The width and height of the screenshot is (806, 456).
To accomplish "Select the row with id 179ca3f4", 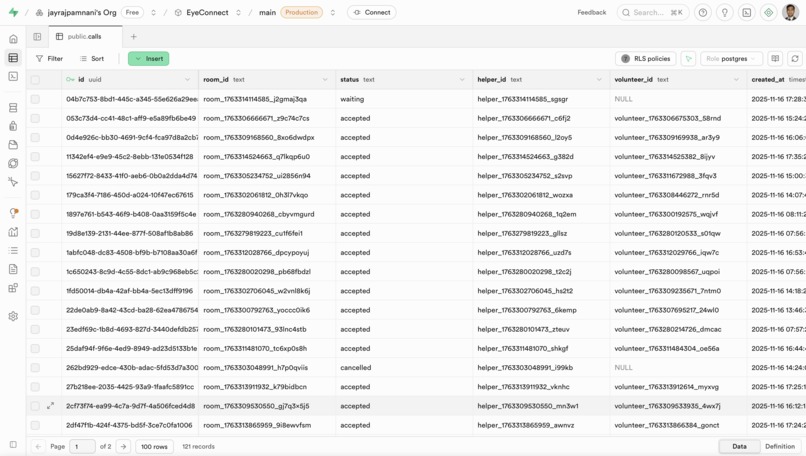I will 35,195.
